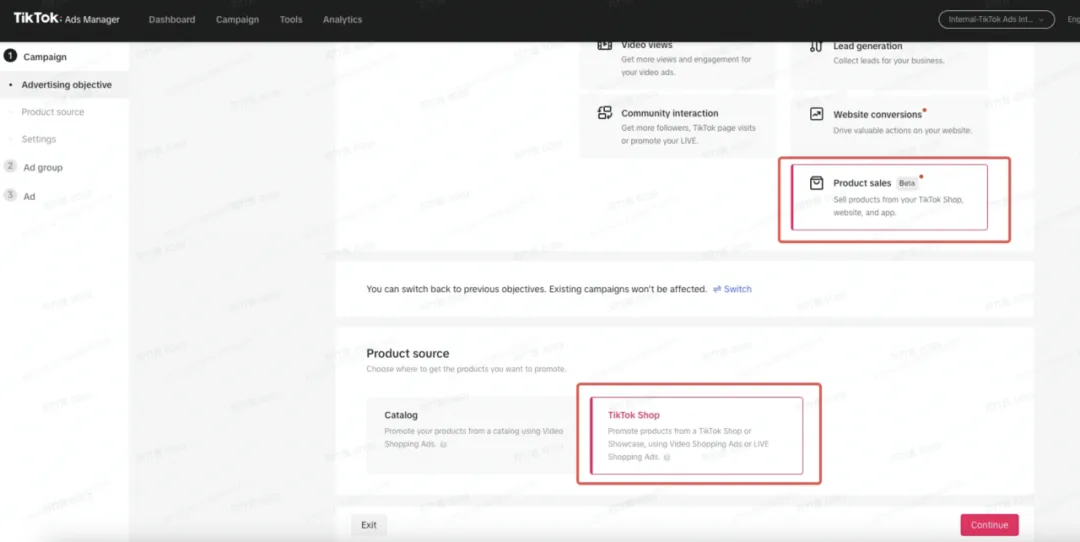
Task: Choose Video views objective card
Action: [x=677, y=63]
